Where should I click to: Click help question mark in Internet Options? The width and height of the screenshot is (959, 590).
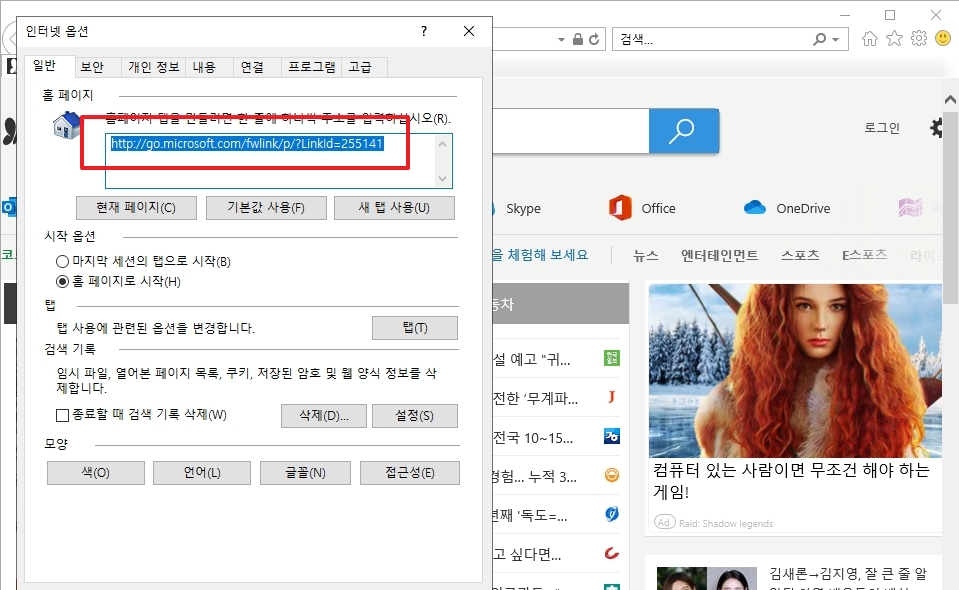click(423, 31)
